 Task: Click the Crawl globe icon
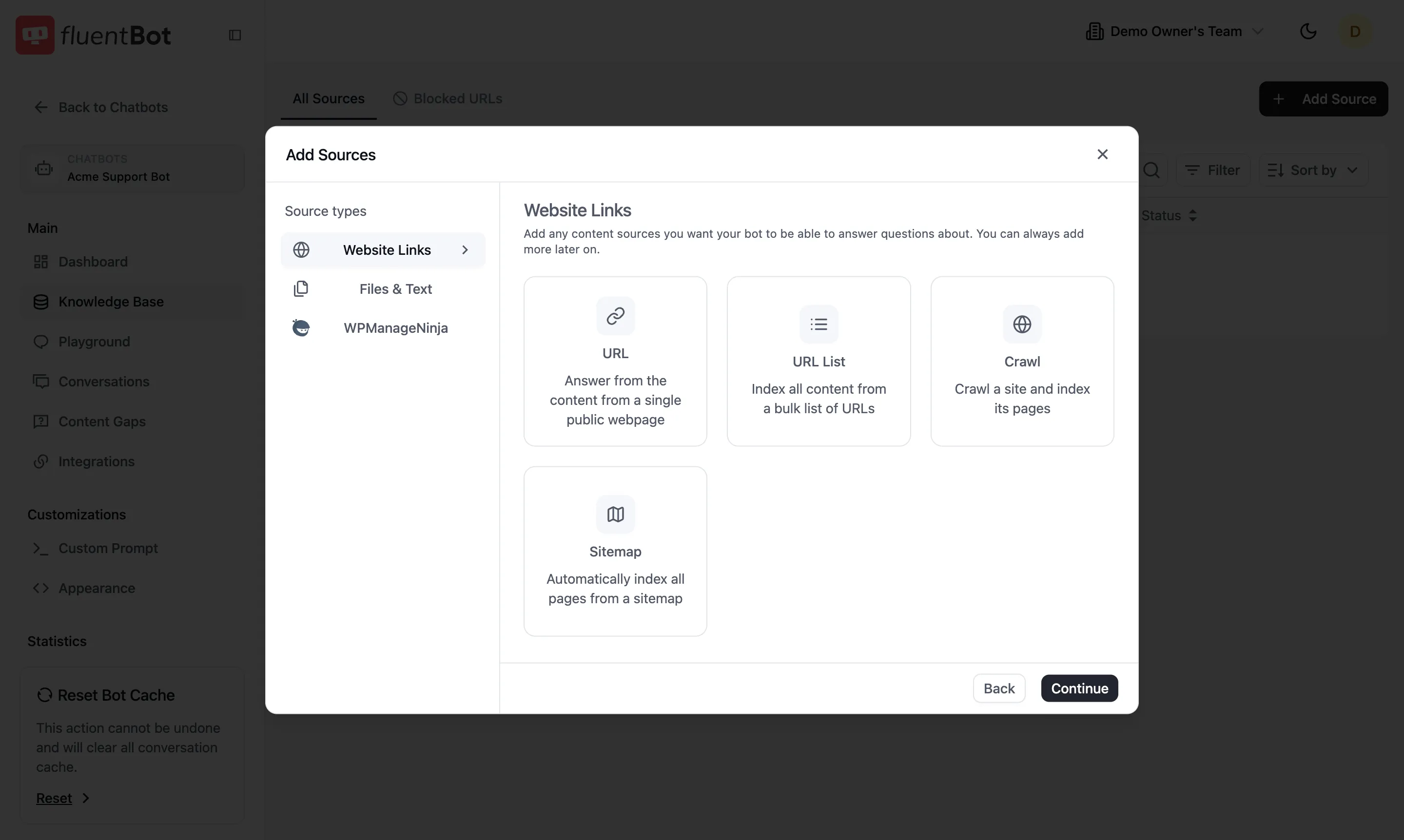1022,325
